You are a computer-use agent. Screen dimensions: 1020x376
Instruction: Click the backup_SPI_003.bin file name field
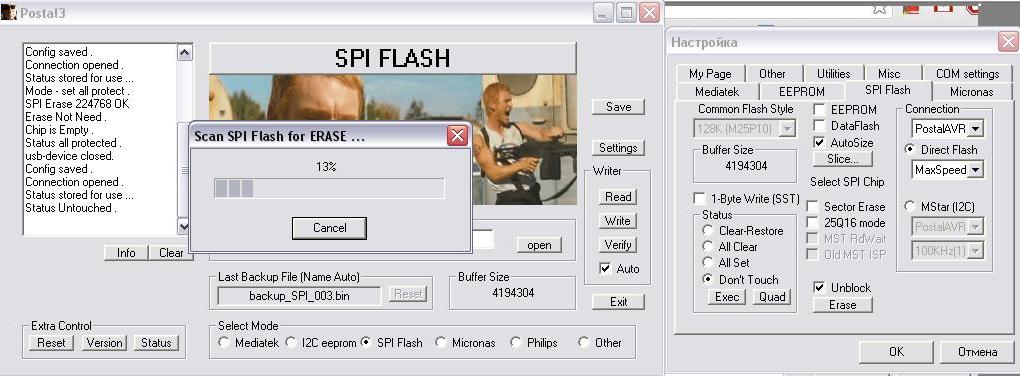pos(299,295)
